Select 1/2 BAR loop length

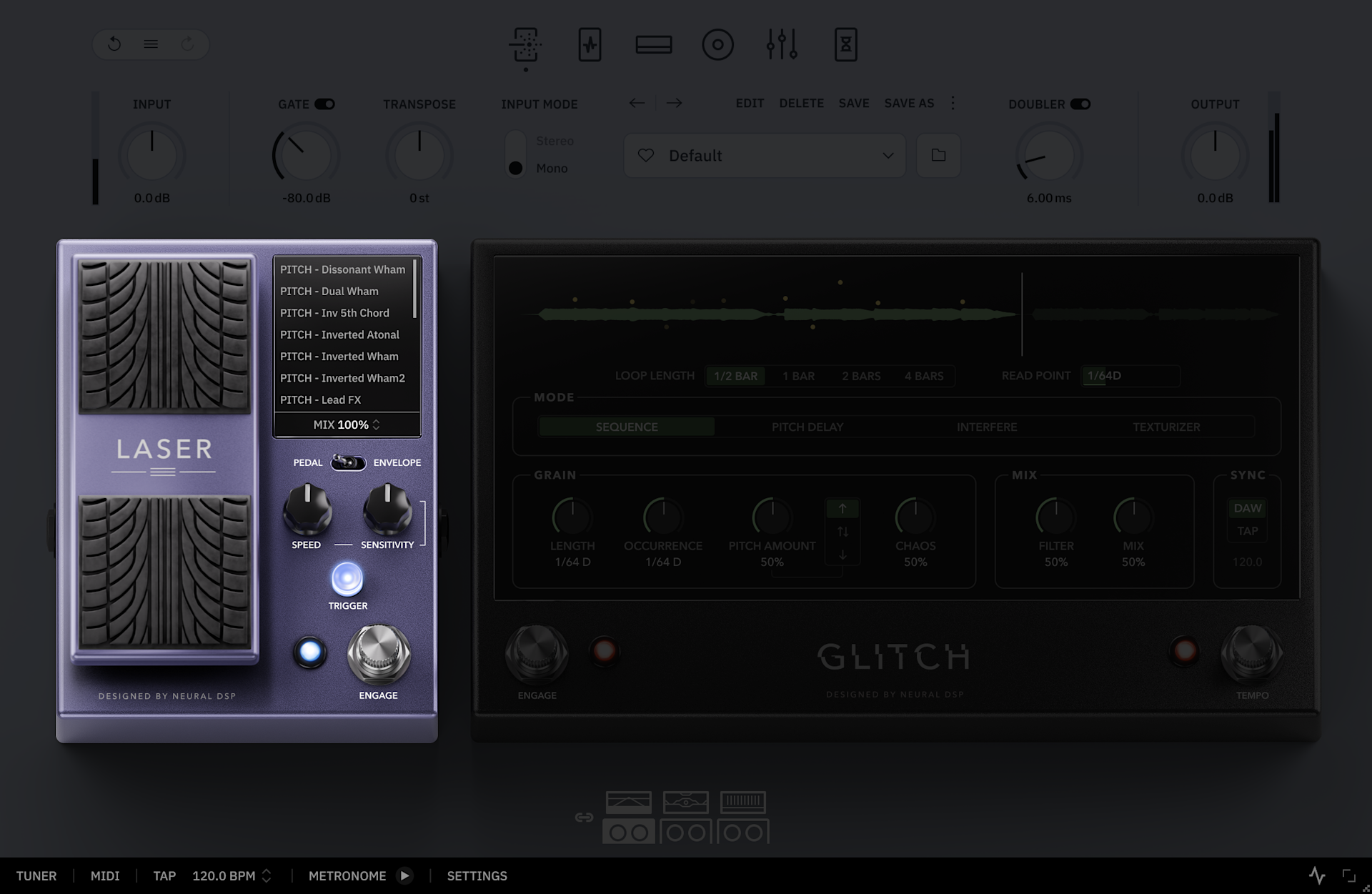pos(735,376)
